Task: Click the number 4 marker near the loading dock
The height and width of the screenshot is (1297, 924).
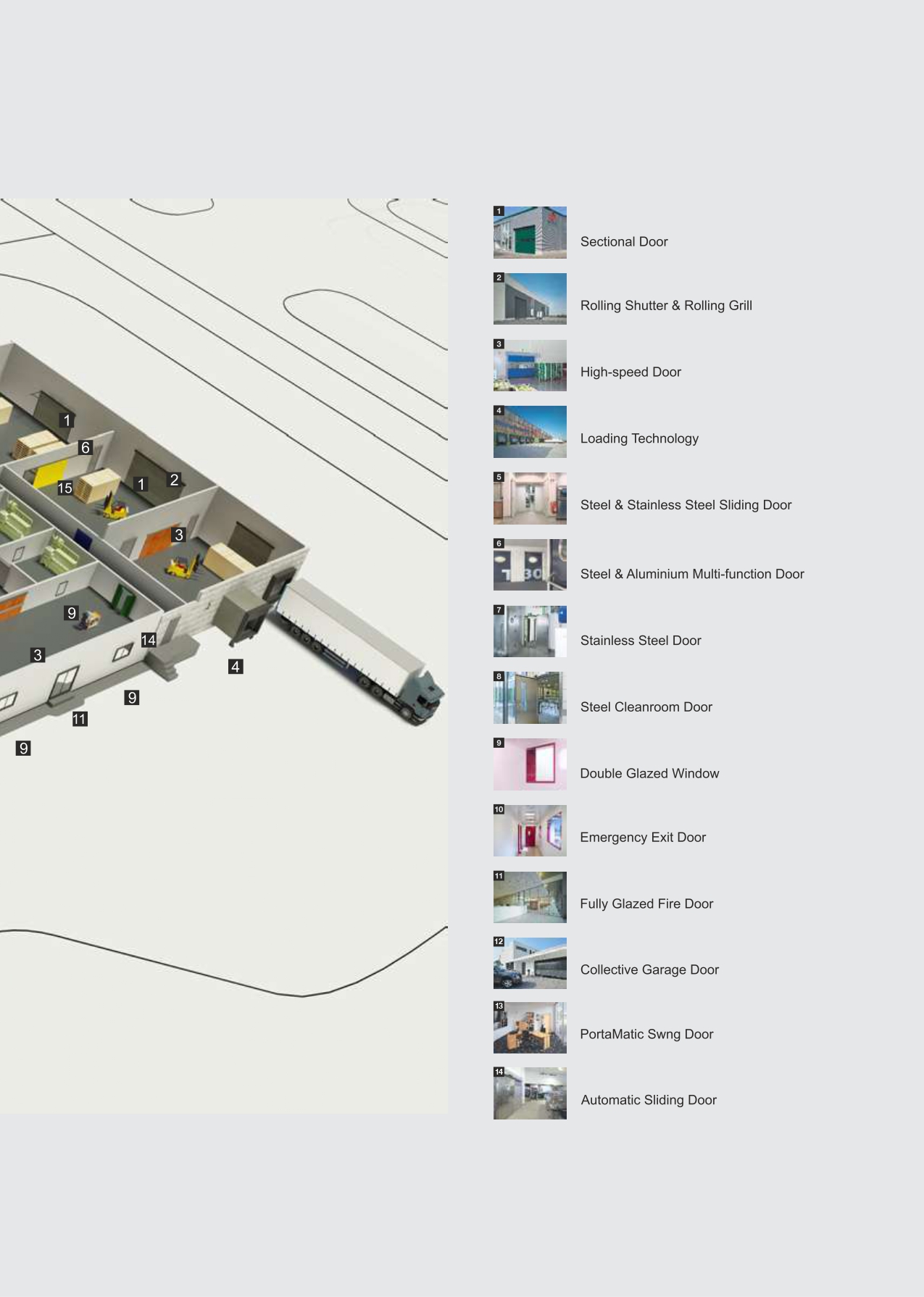Action: point(236,667)
